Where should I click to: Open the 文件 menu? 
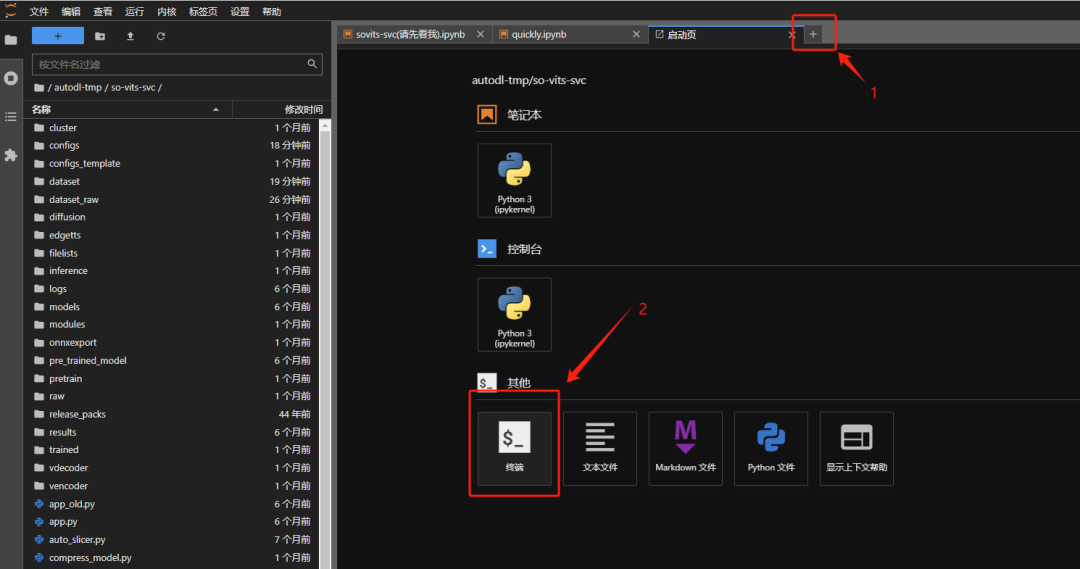click(39, 12)
